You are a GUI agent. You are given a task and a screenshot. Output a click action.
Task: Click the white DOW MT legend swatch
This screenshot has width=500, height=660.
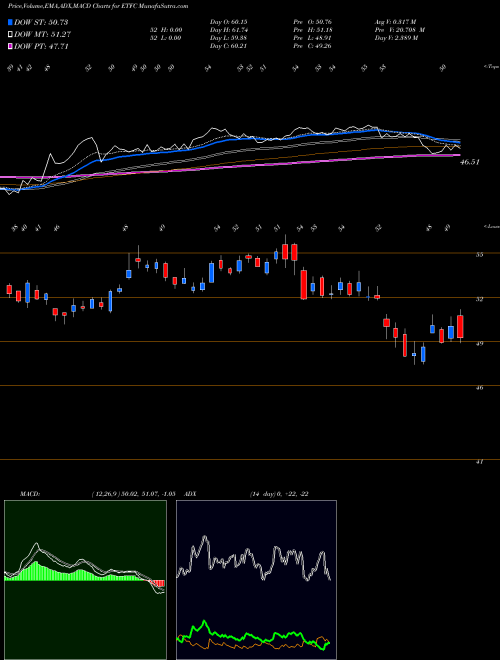point(10,34)
